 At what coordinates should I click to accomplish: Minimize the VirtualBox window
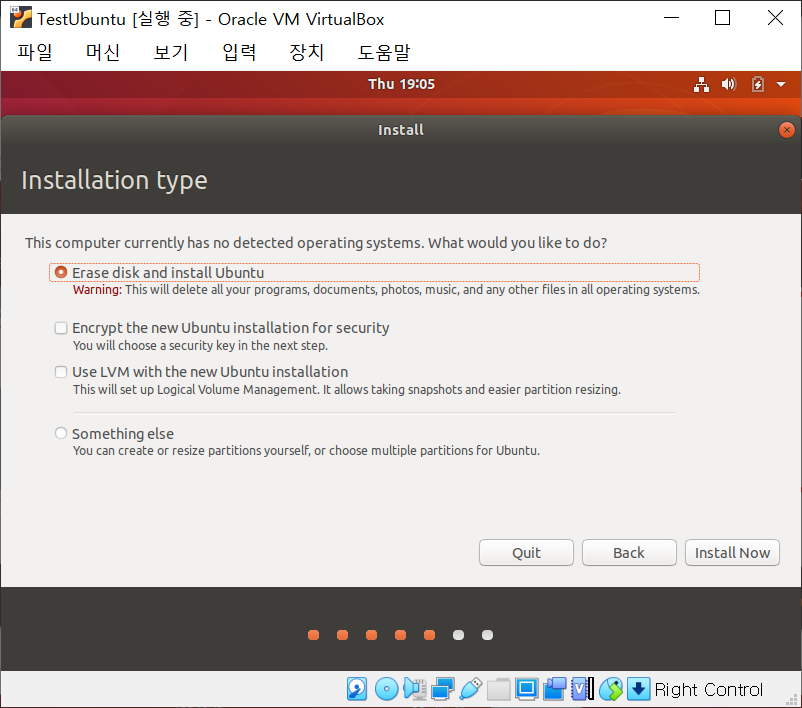(671, 18)
